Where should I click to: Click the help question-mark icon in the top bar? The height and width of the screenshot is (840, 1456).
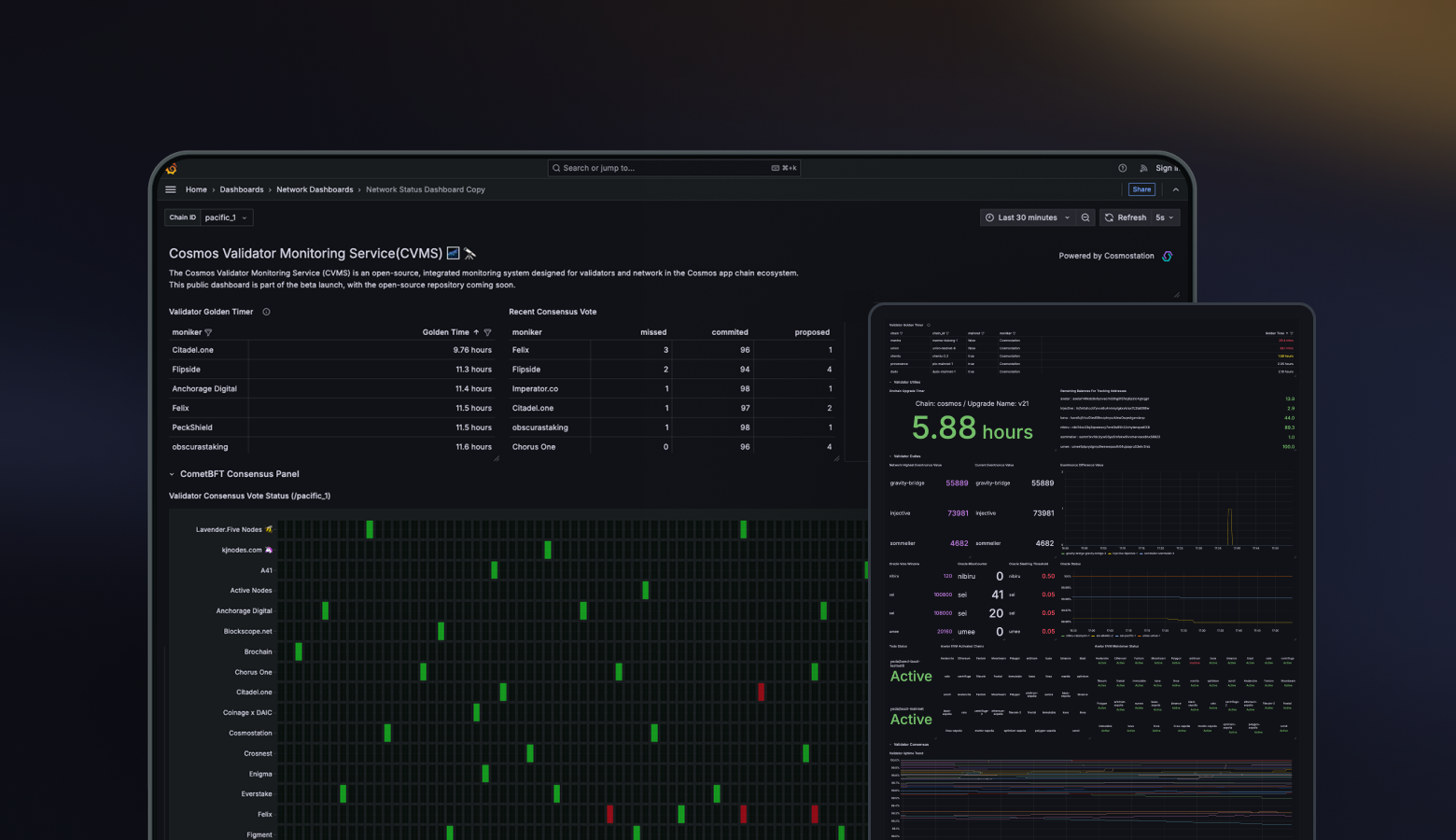click(1123, 168)
